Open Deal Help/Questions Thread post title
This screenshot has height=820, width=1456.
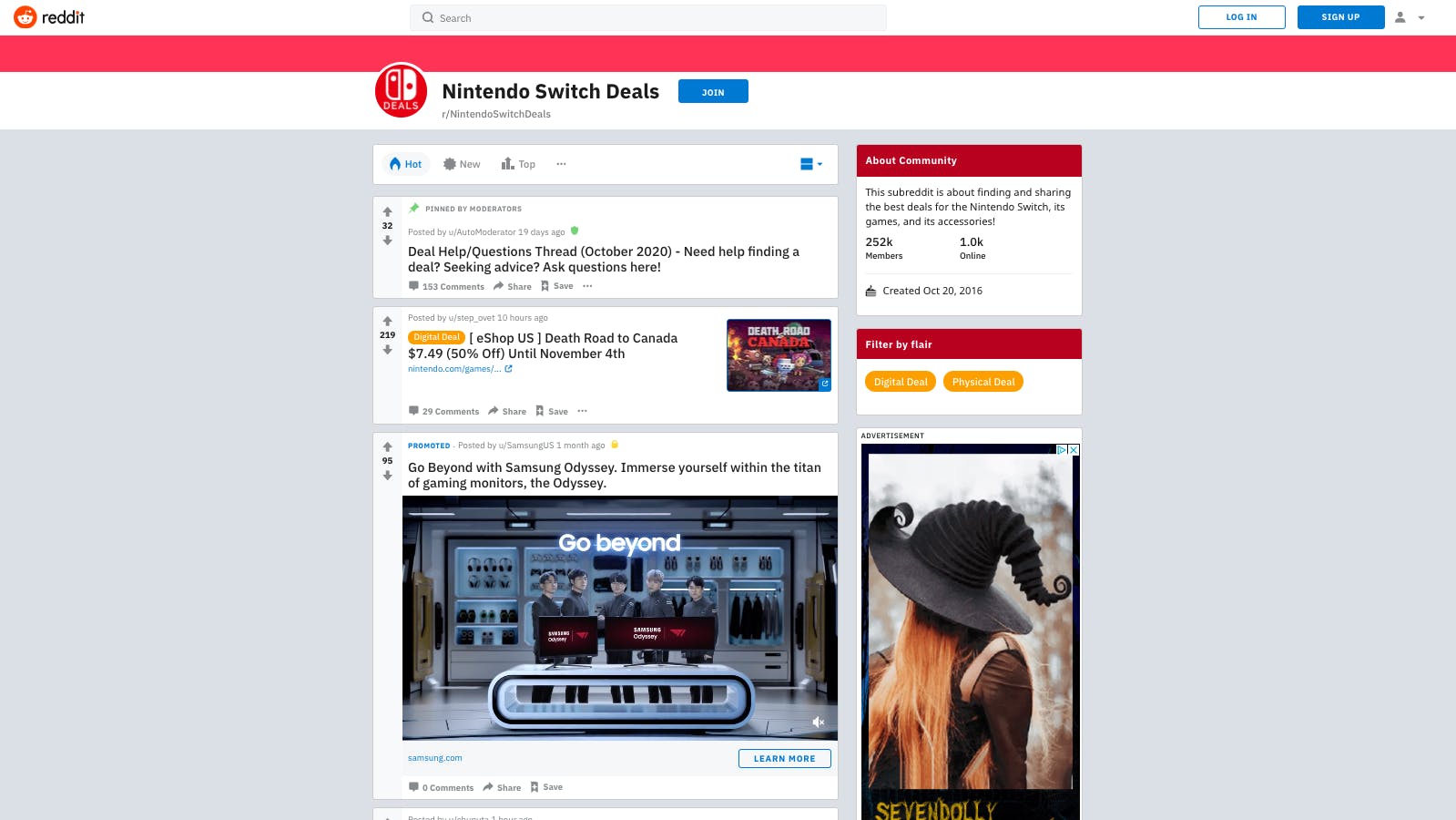point(604,259)
